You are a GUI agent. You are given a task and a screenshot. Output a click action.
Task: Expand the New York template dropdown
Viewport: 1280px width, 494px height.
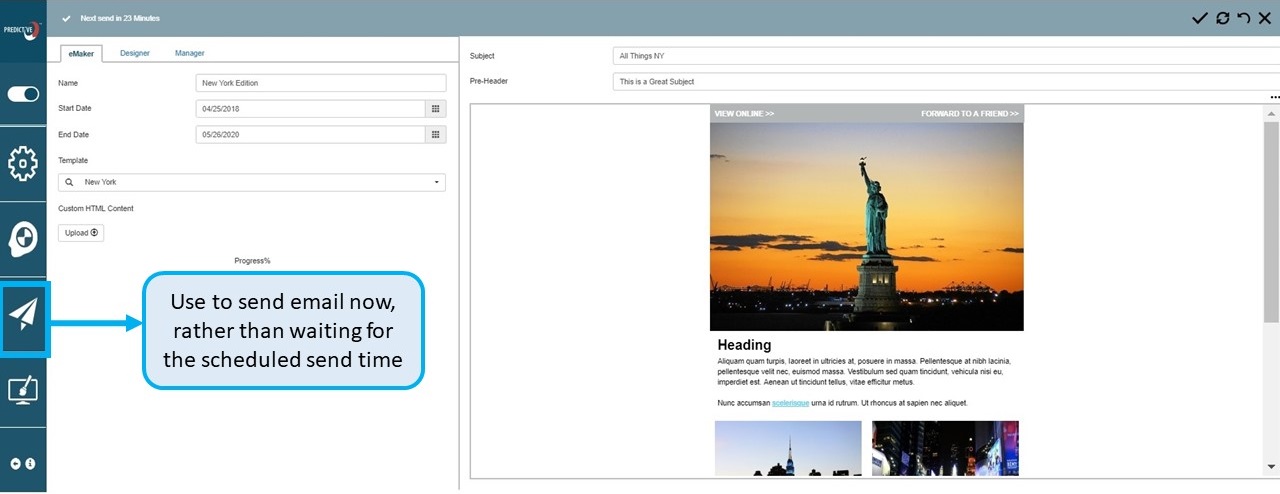coord(437,183)
